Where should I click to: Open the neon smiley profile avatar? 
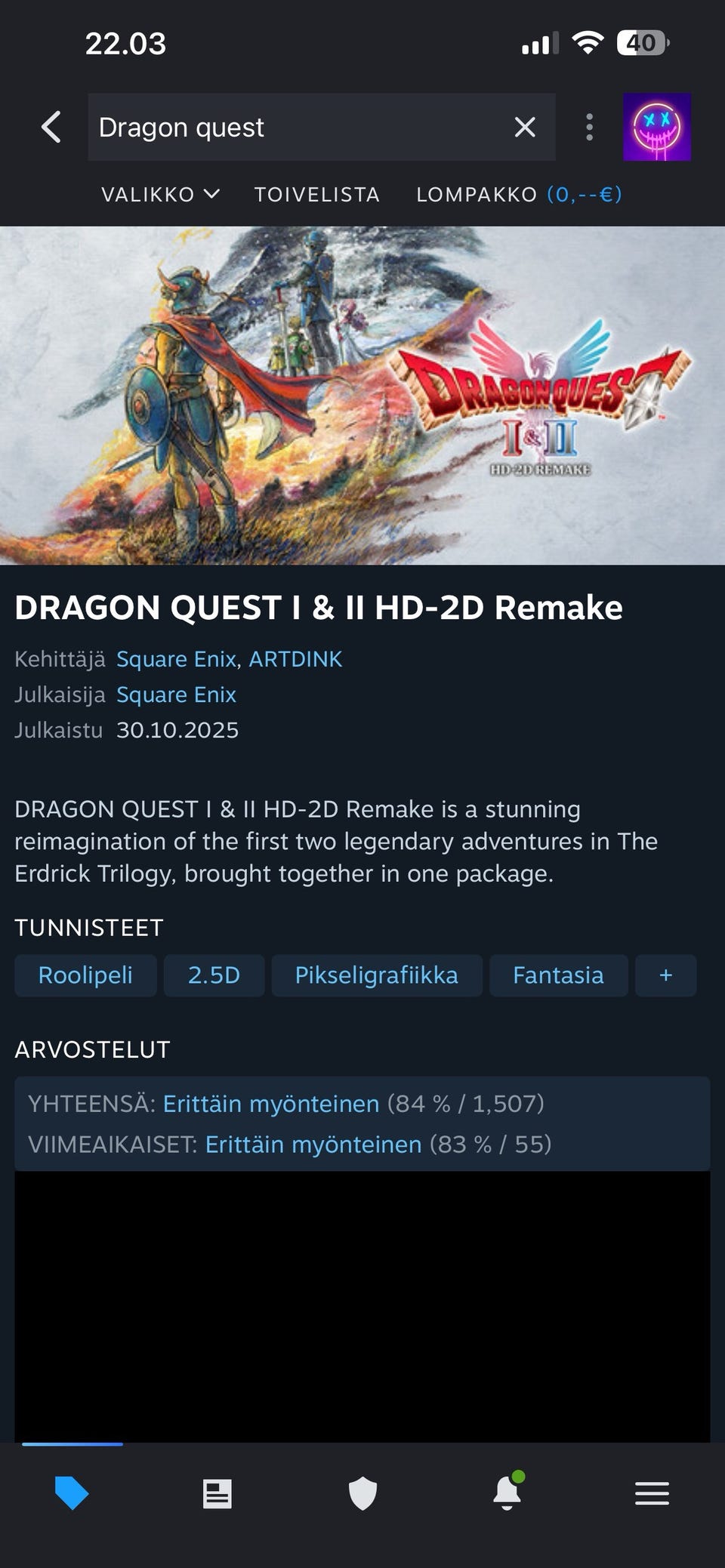[656, 127]
